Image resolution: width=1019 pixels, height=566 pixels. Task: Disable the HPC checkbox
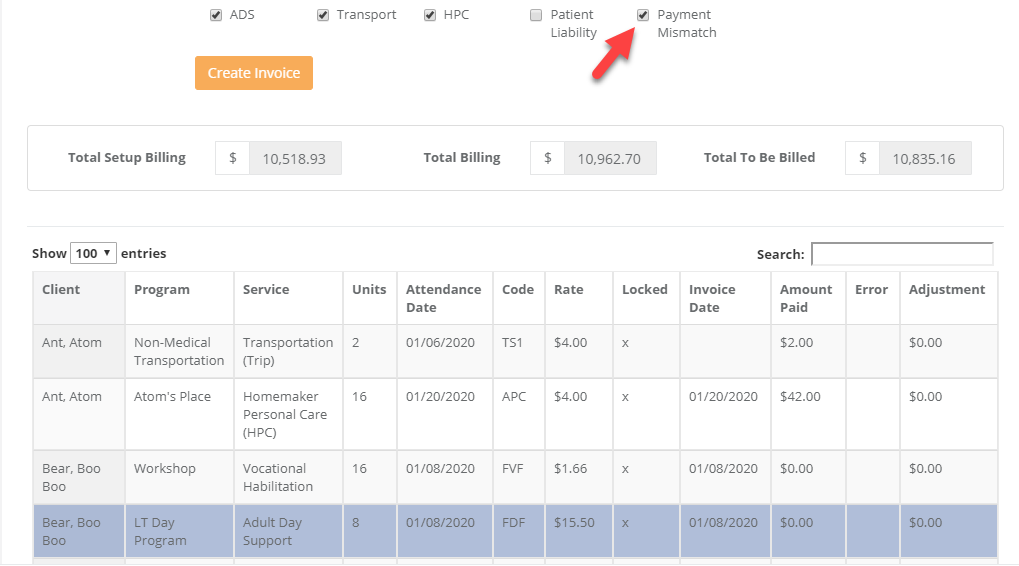(430, 15)
